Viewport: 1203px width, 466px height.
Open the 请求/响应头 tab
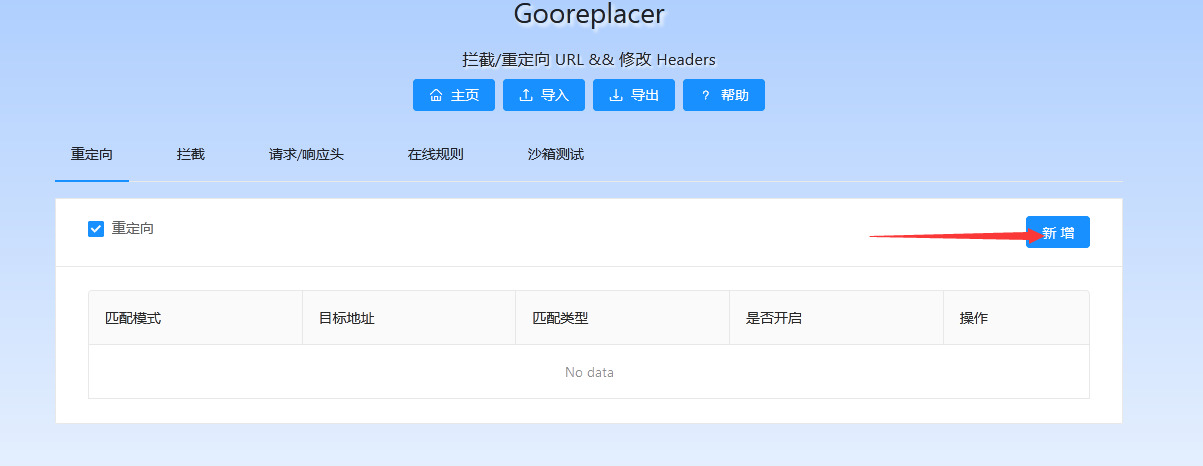pyautogui.click(x=306, y=155)
